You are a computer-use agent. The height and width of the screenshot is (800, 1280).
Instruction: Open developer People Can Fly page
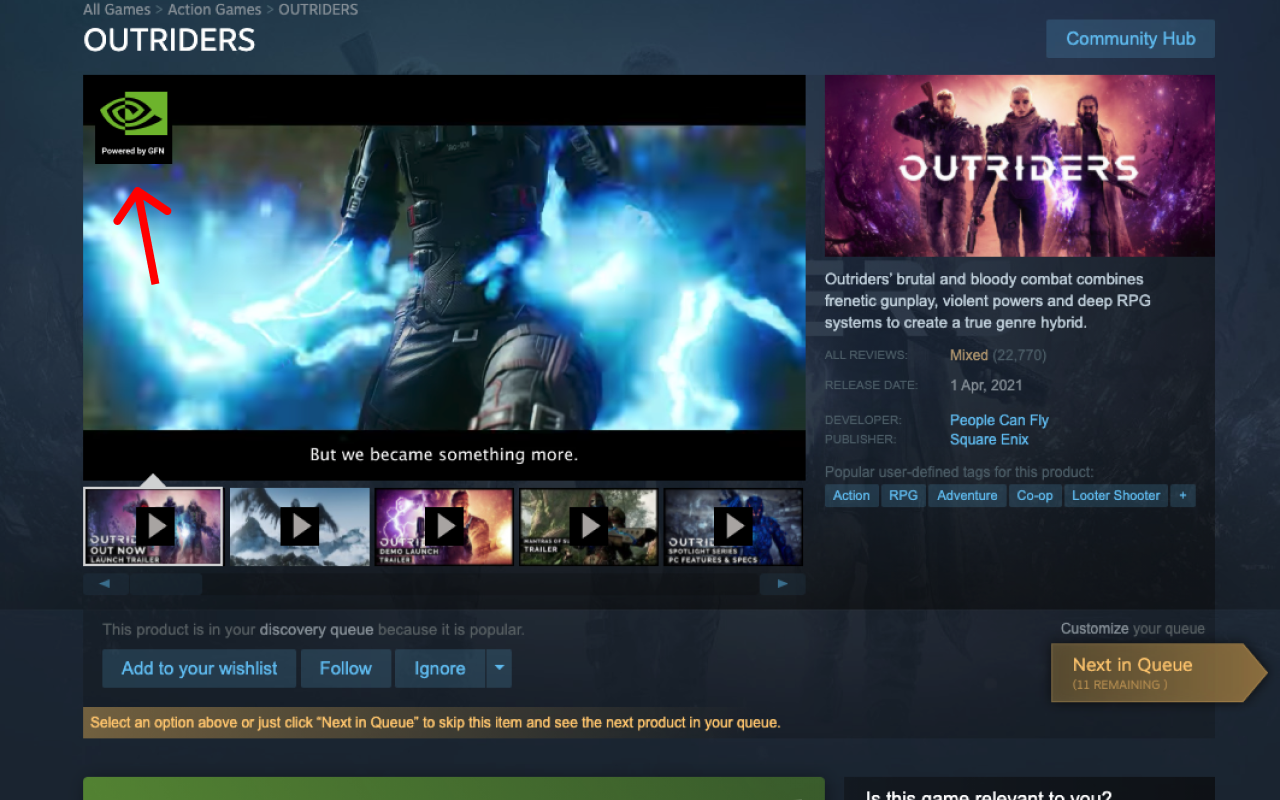(x=999, y=420)
